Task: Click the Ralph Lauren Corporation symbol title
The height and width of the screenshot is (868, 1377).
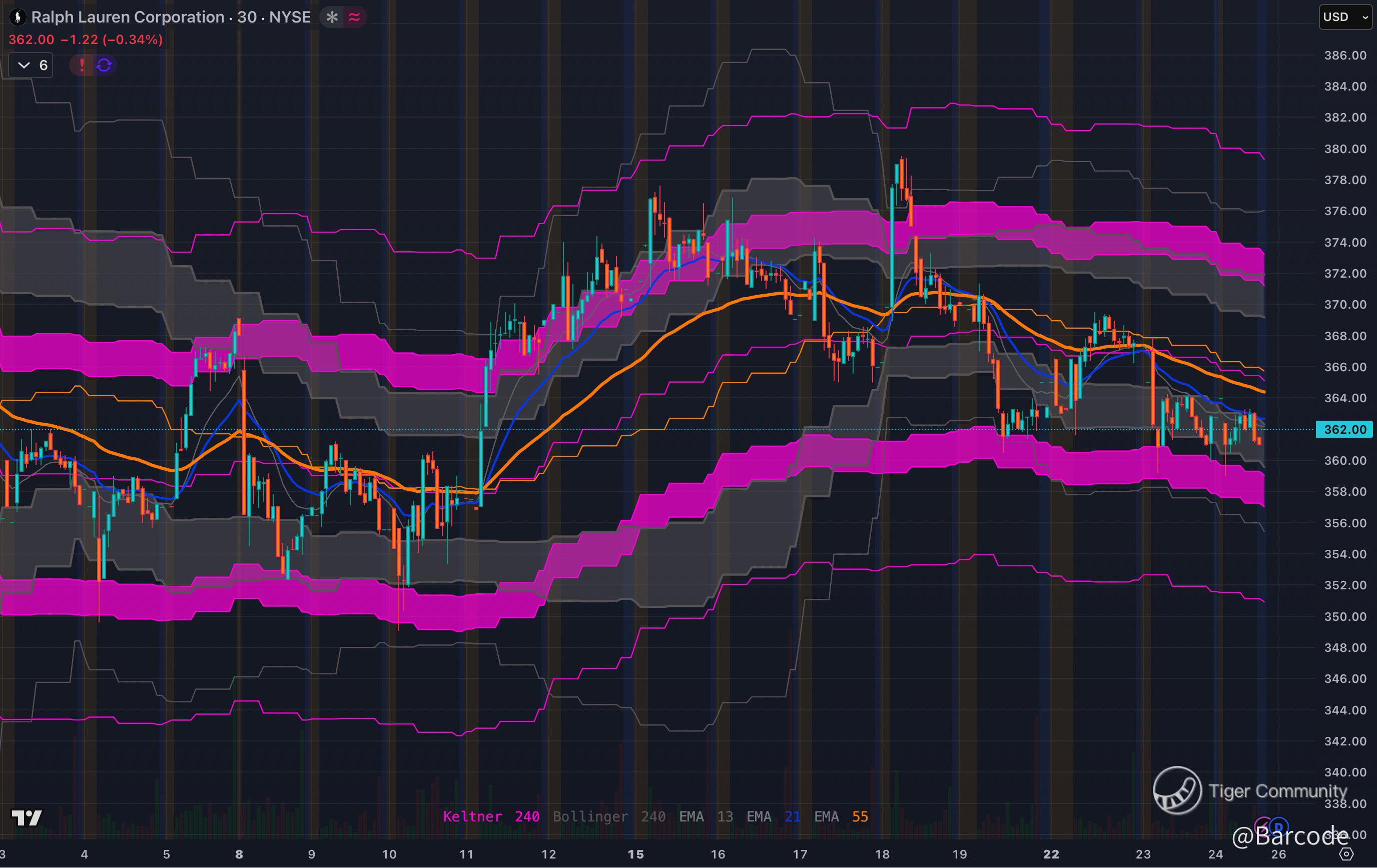Action: (x=128, y=17)
